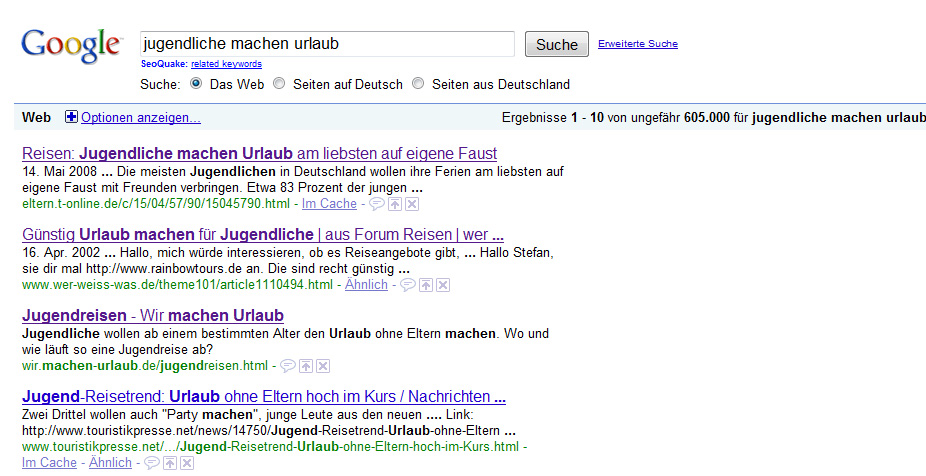Click comment bubble icon for eltern.t-online.de result

pos(377,204)
